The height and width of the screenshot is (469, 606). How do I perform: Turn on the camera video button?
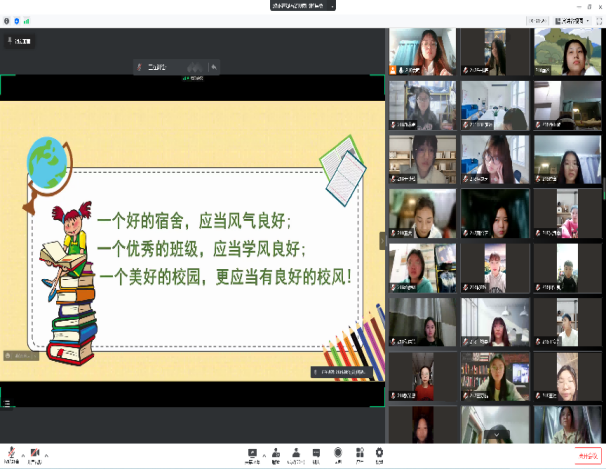[x=35, y=452]
